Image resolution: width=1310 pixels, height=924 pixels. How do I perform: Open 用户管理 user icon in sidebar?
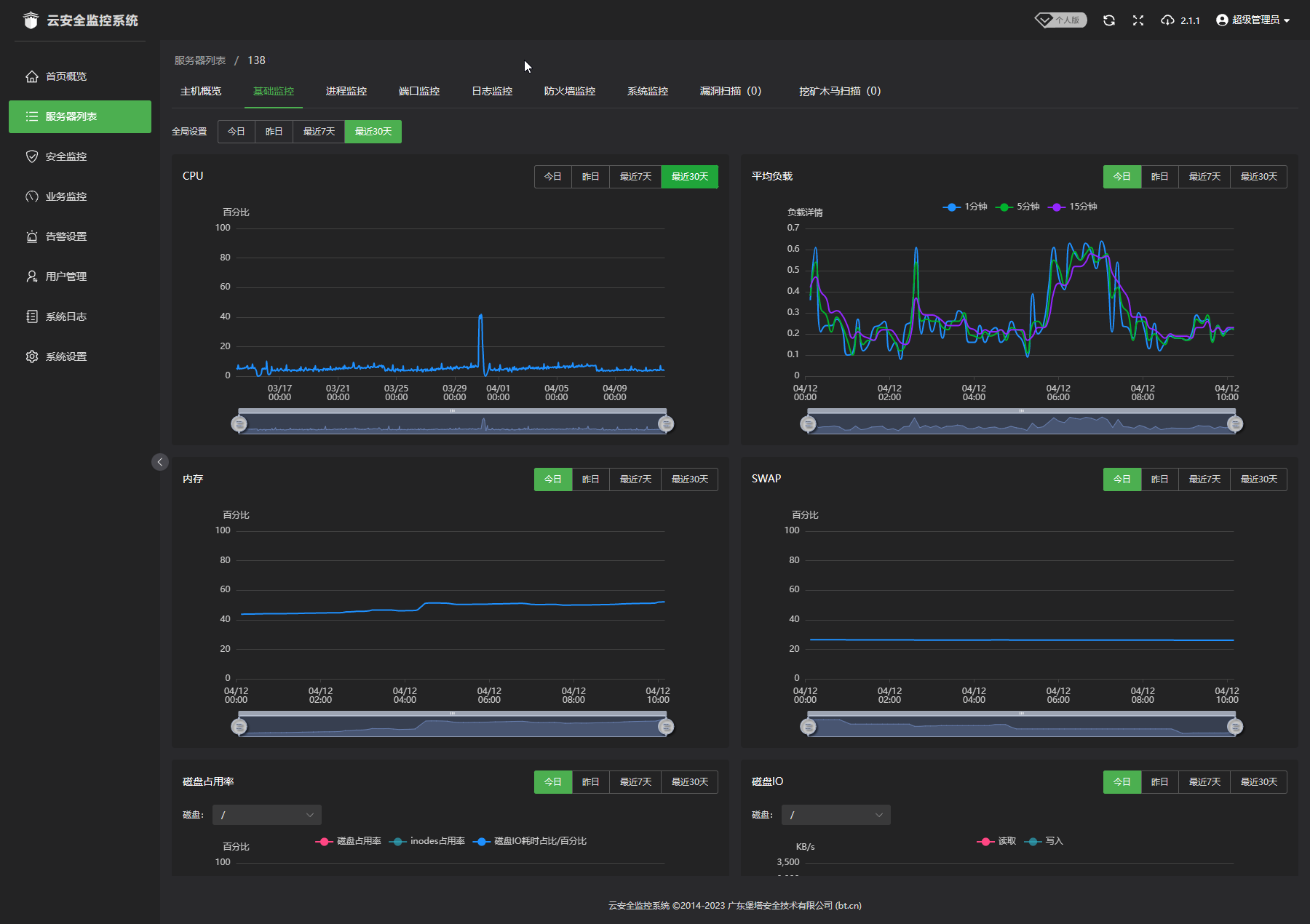coord(32,276)
